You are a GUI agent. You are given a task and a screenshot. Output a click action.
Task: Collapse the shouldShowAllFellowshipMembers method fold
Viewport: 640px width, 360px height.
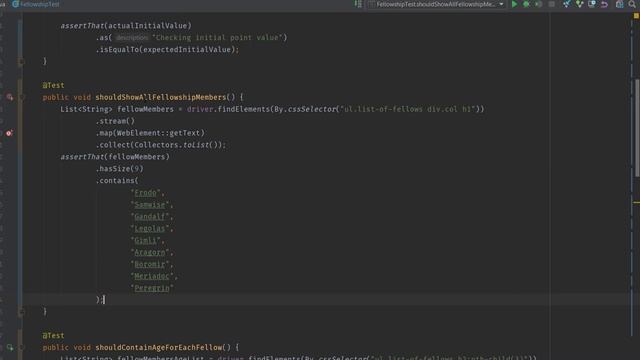22,97
